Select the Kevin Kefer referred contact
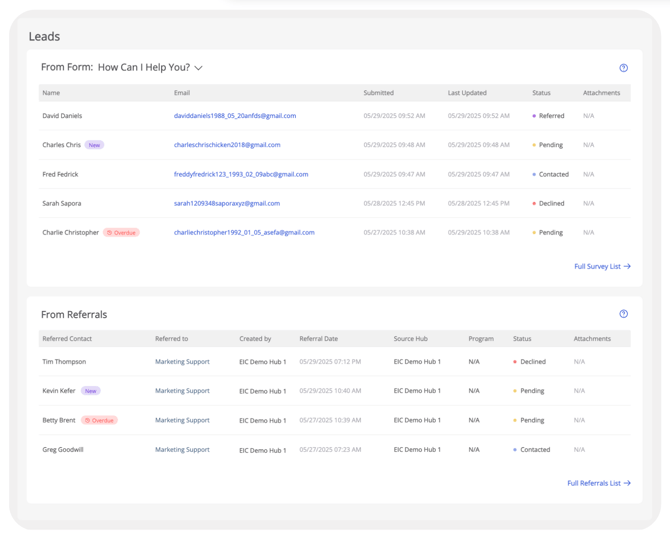The width and height of the screenshot is (670, 538). pos(59,391)
